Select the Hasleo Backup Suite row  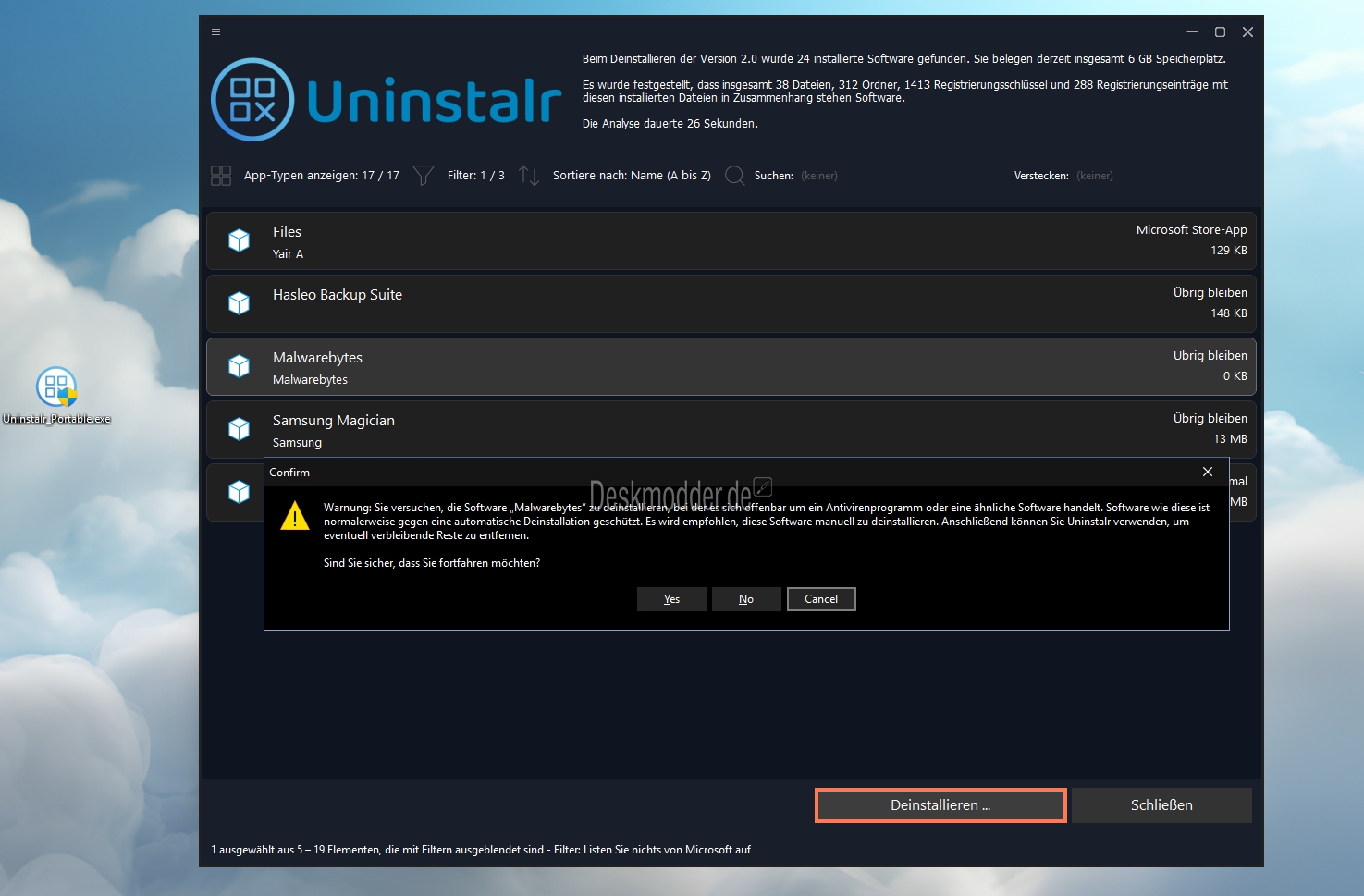coord(731,304)
